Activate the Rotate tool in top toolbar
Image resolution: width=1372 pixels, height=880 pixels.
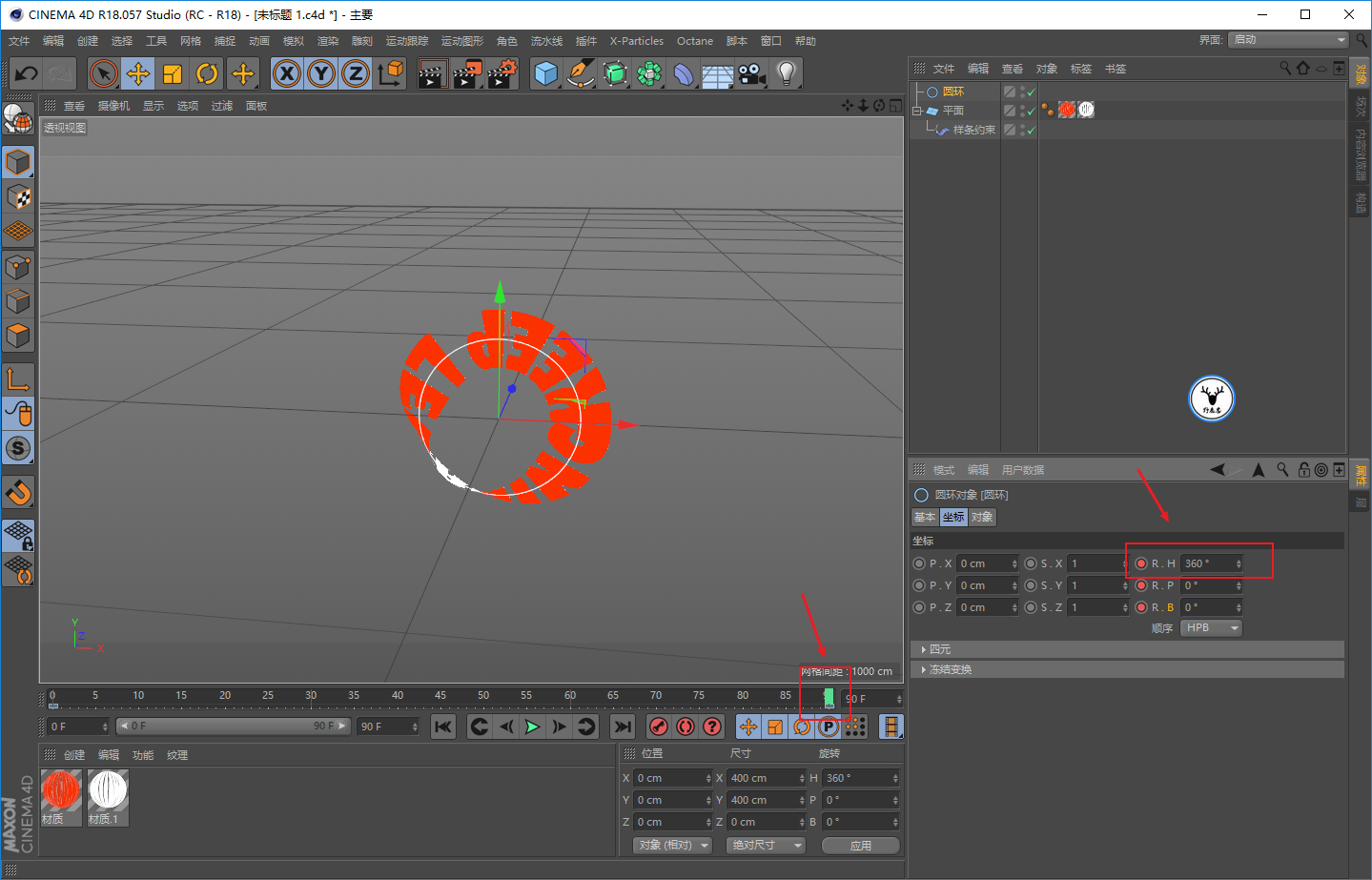coord(207,73)
